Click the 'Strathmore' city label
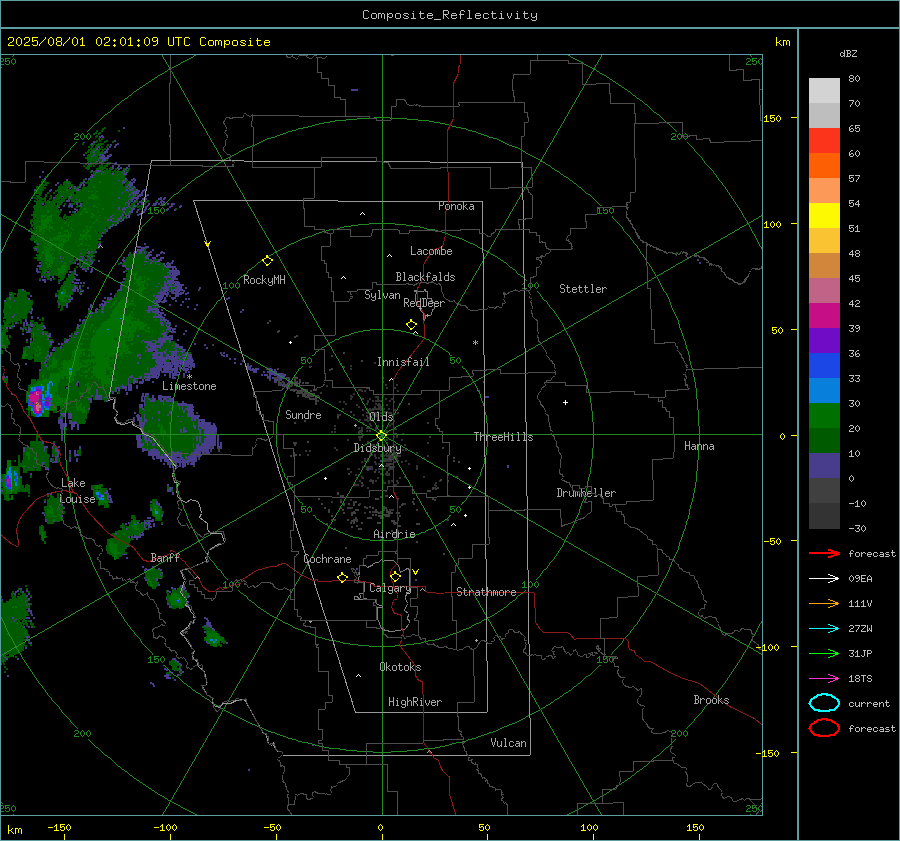The image size is (900, 841). tap(486, 592)
